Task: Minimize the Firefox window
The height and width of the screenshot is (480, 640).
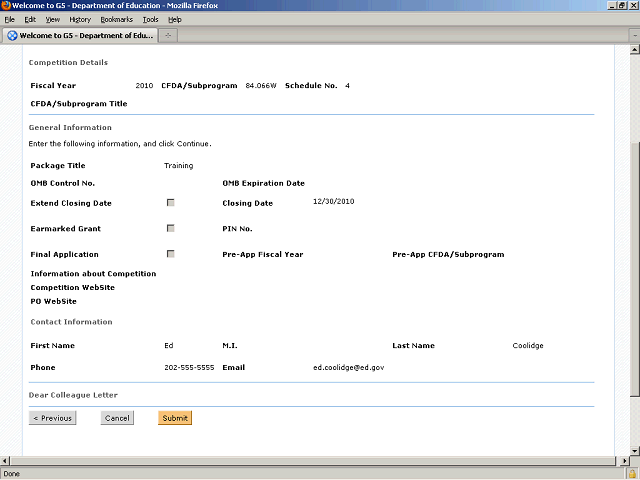Action: tap(612, 5)
